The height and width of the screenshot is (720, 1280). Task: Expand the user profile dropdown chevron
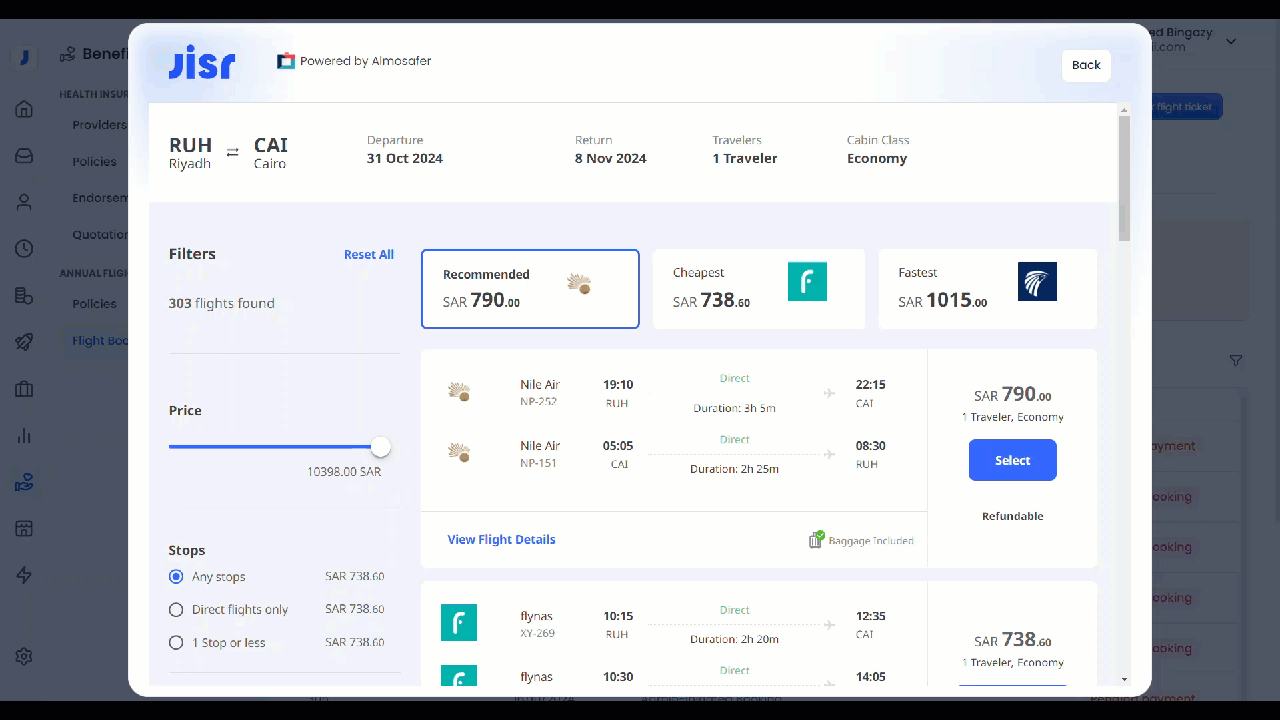tap(1231, 42)
